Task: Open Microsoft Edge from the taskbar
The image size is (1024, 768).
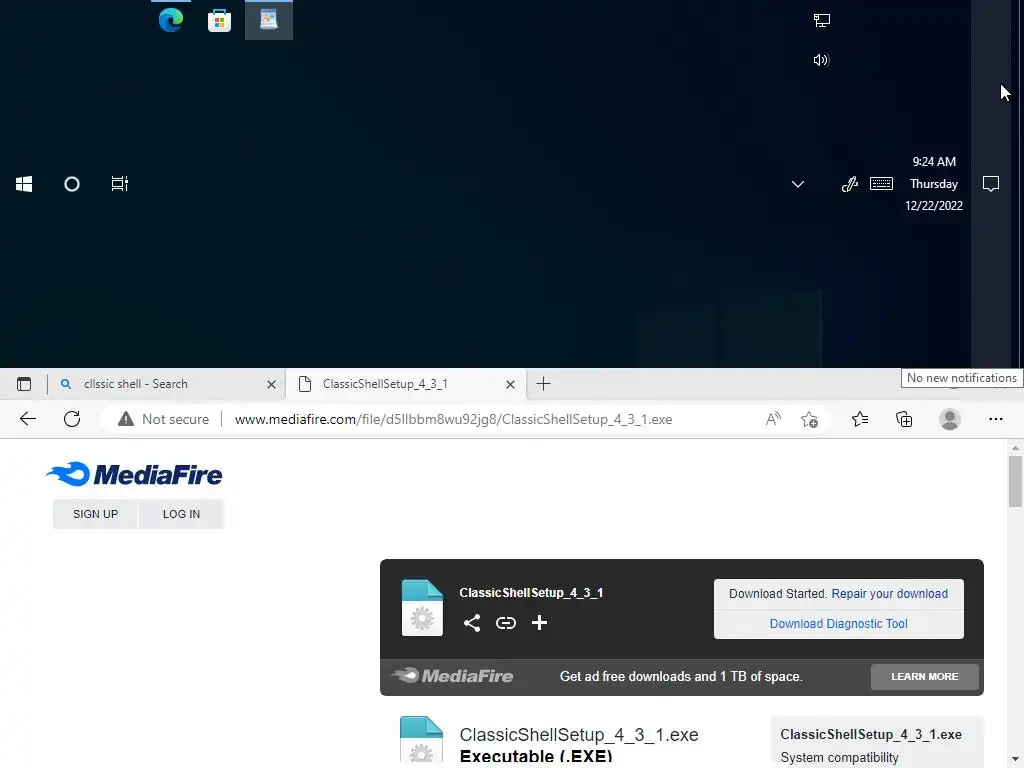Action: coord(171,20)
